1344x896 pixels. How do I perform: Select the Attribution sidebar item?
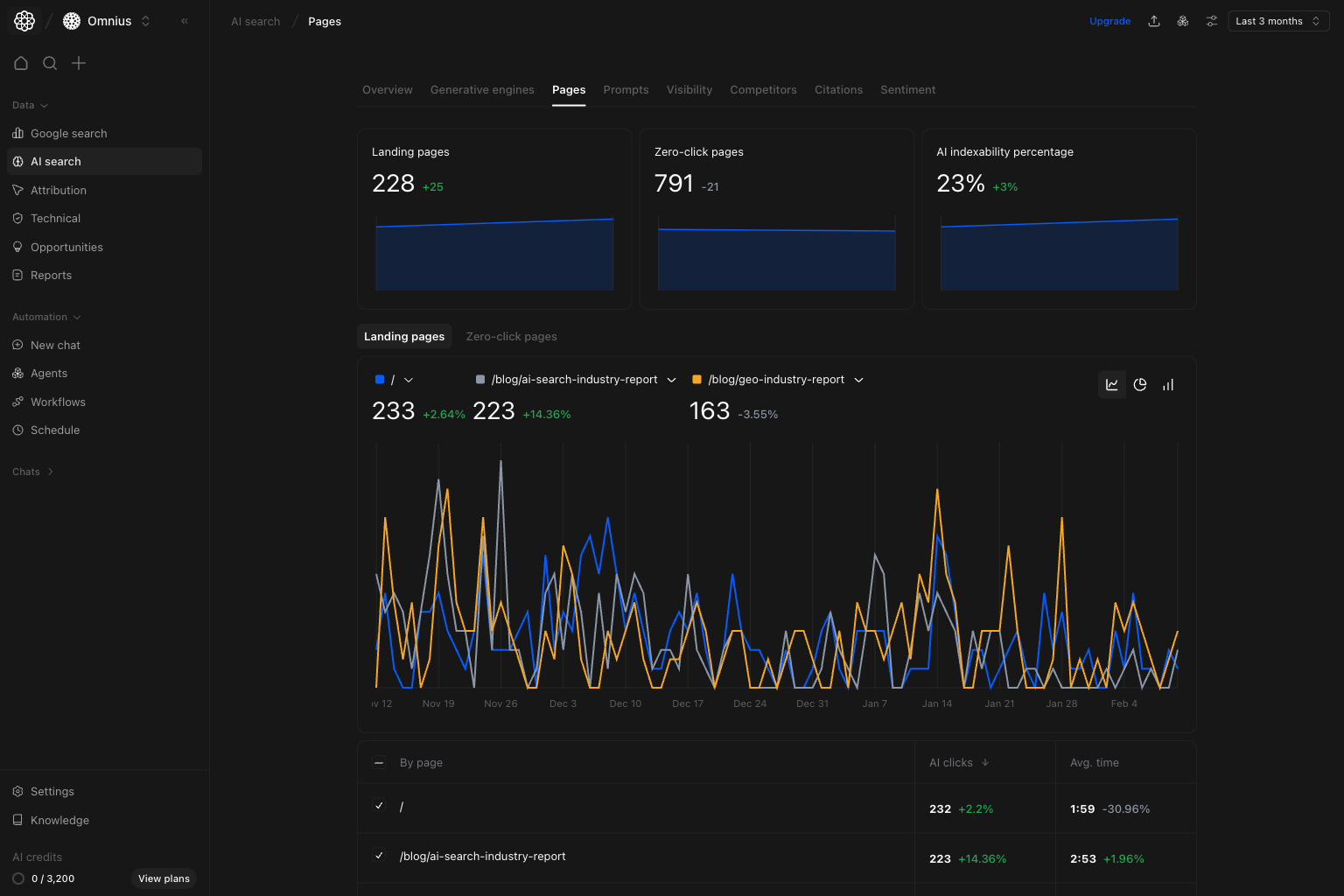tap(59, 190)
